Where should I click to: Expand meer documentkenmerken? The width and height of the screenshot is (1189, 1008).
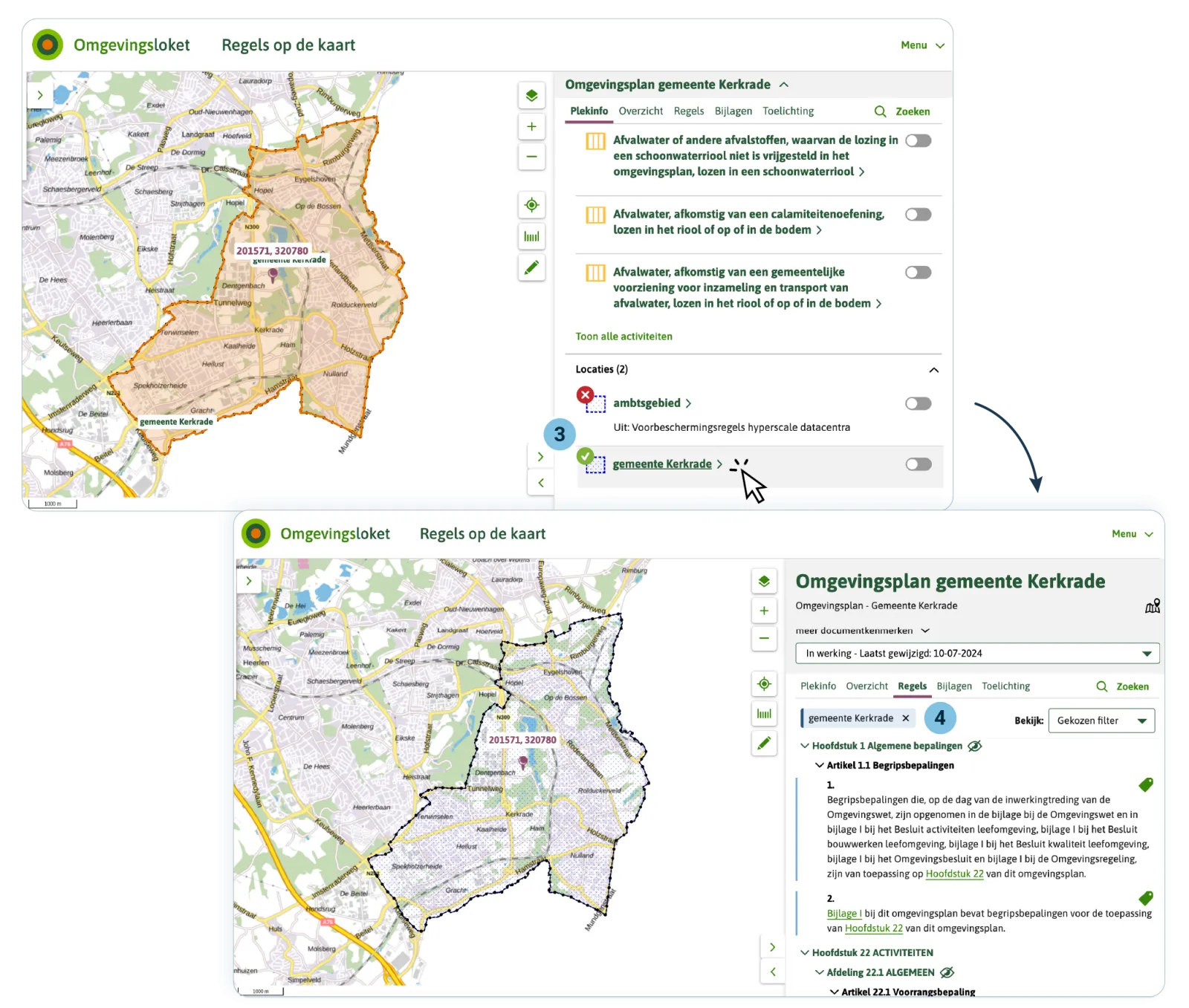pos(863,631)
